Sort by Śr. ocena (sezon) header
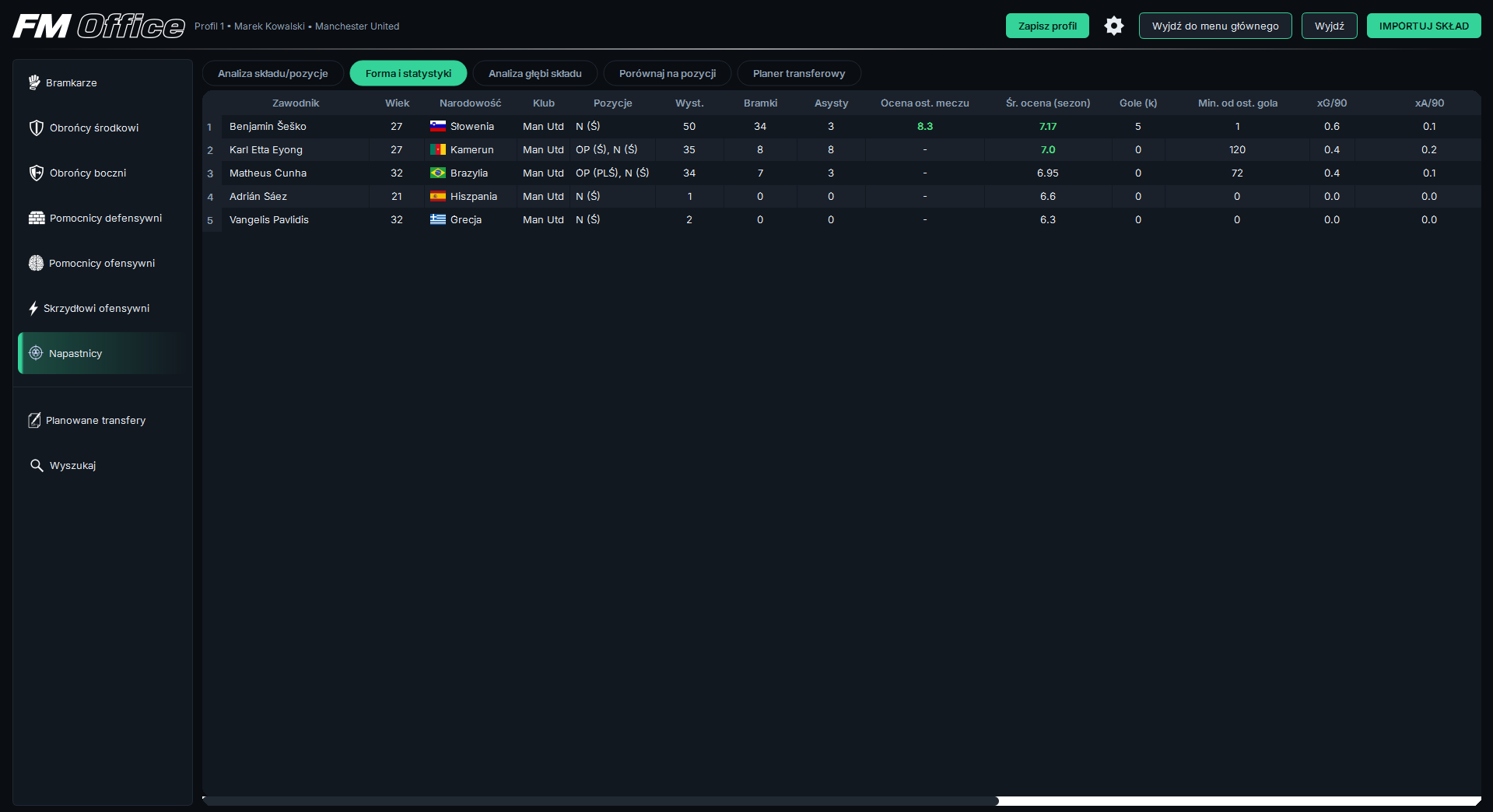The height and width of the screenshot is (812, 1493). [x=1048, y=103]
